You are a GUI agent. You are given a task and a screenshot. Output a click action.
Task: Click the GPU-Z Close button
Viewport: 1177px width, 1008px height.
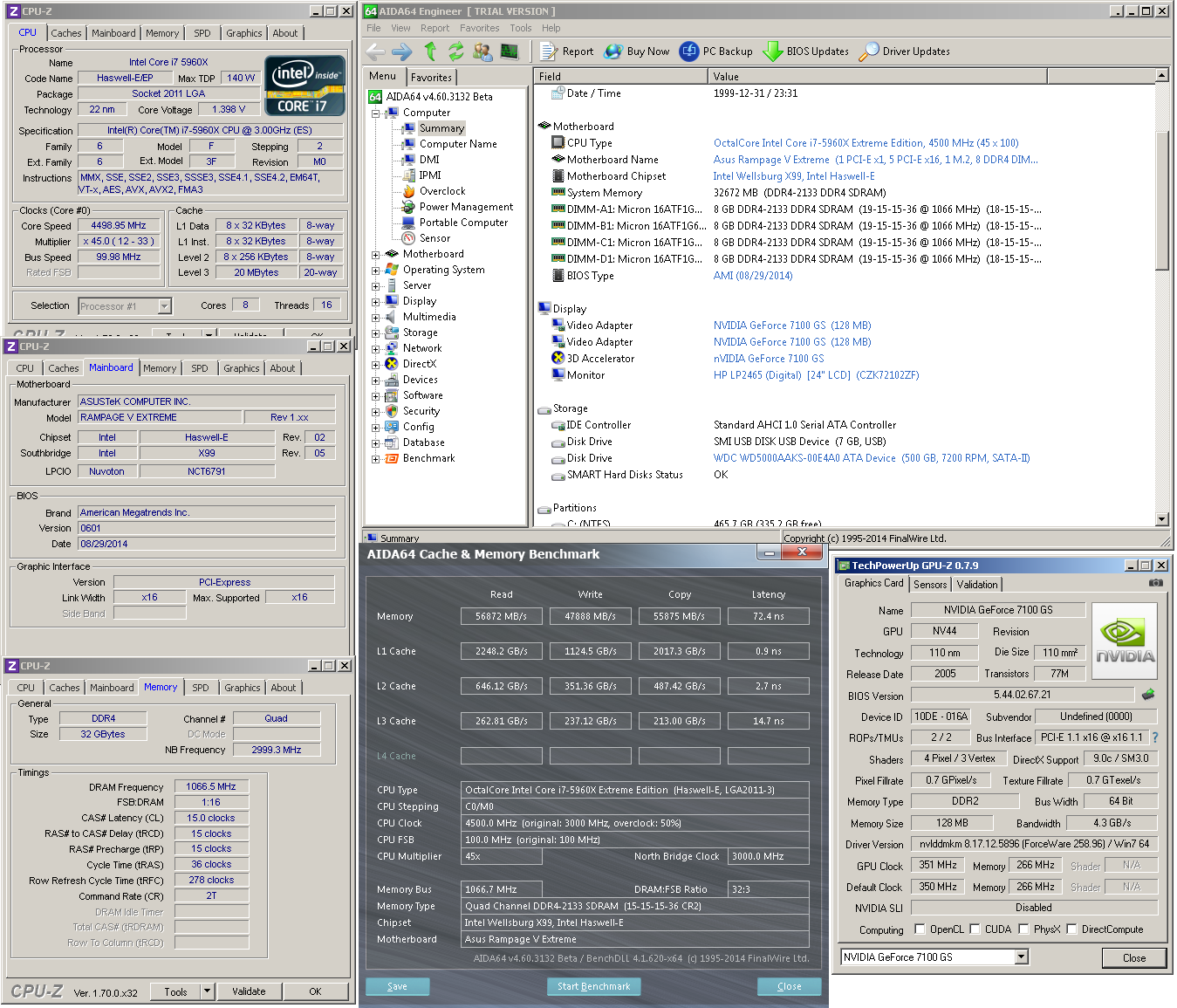click(1133, 957)
